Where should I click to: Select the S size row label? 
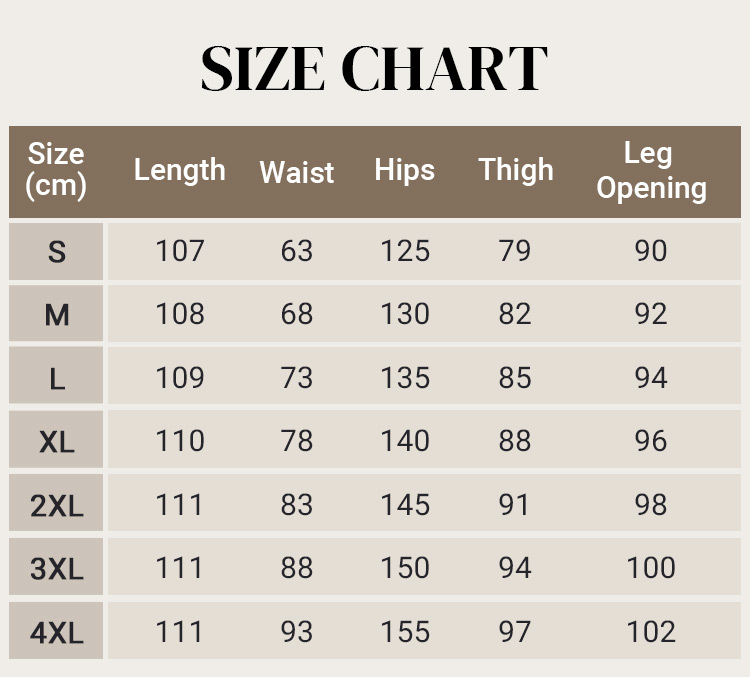(x=57, y=252)
